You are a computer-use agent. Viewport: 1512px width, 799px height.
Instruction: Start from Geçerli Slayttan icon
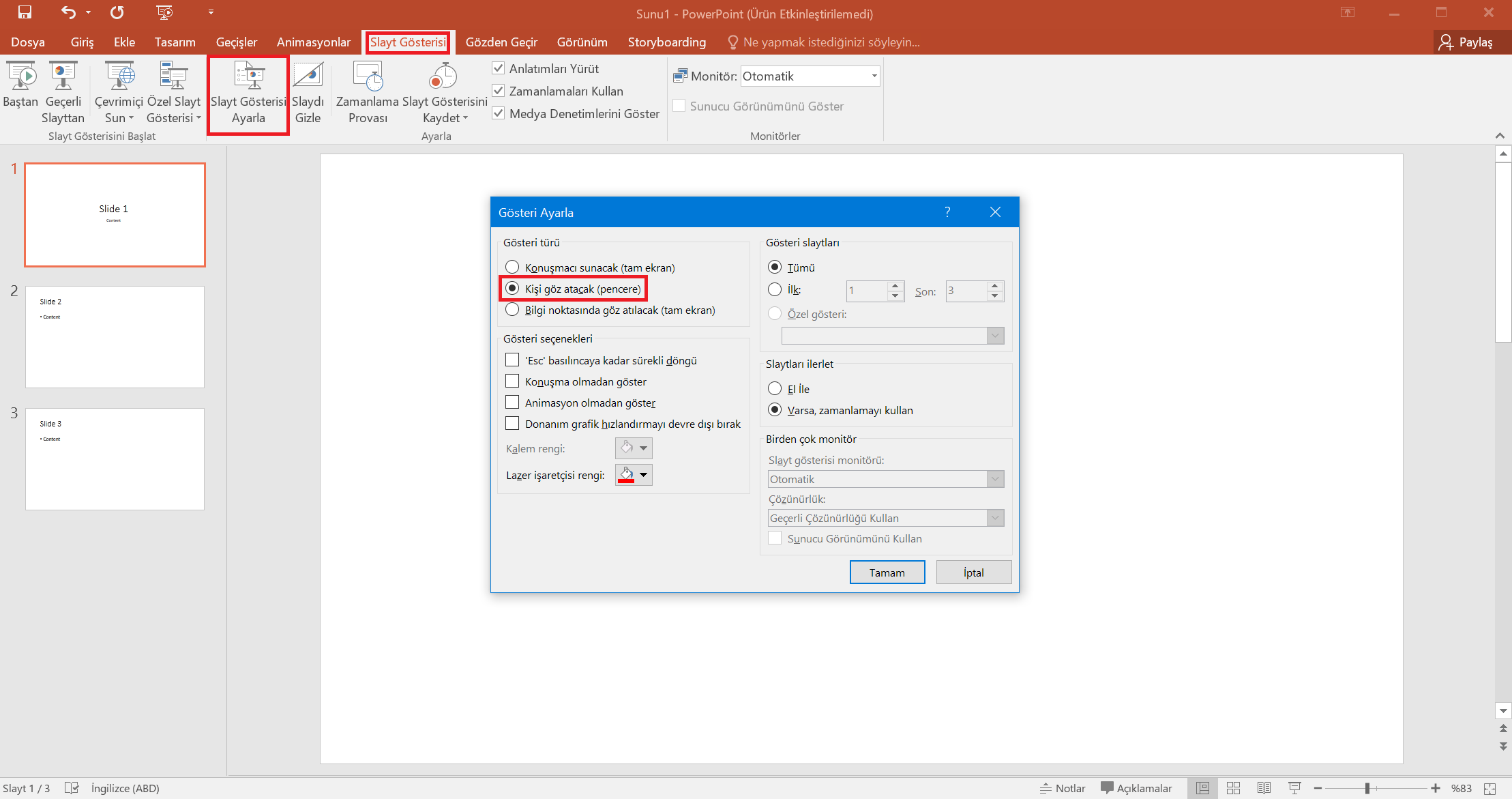[63, 93]
